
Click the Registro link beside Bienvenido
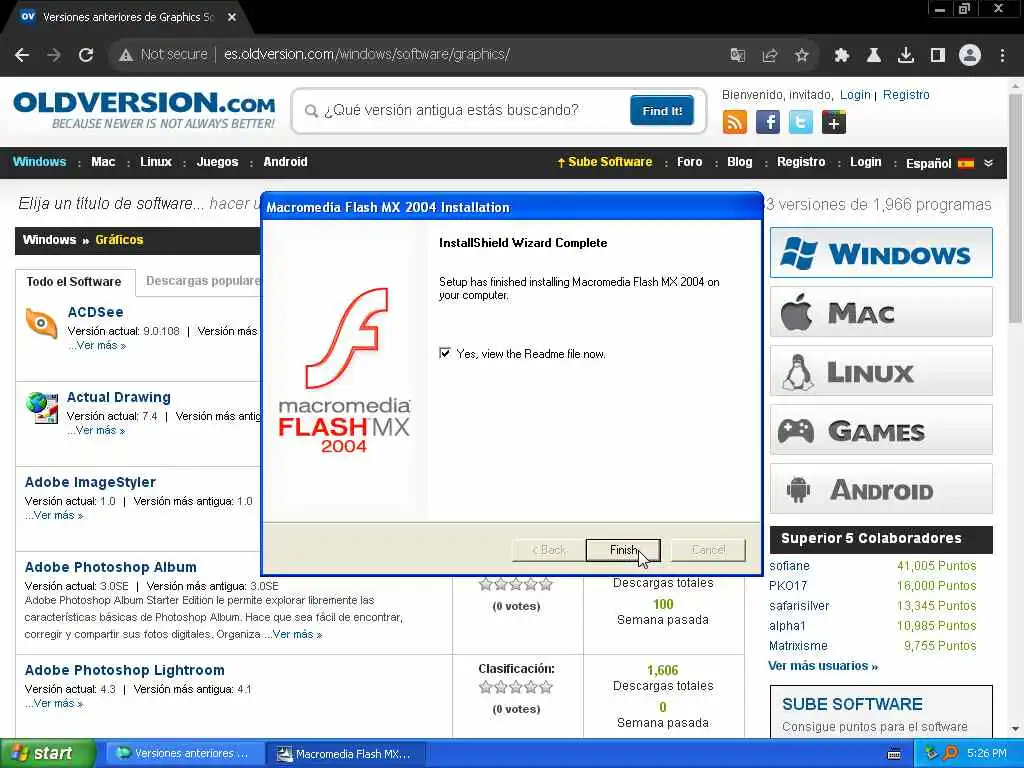coord(906,95)
